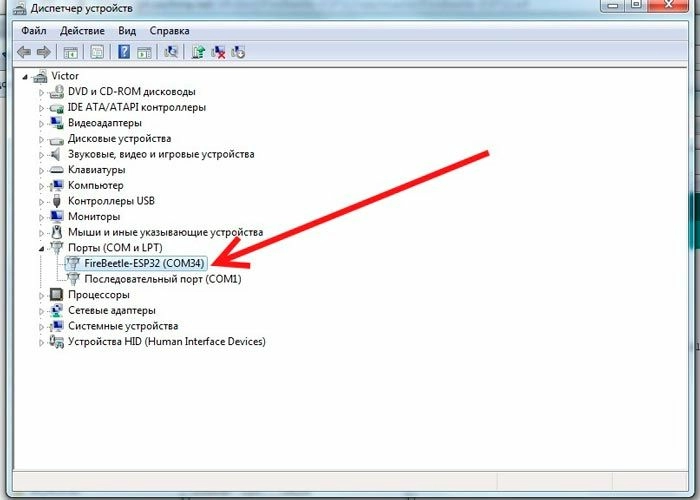This screenshot has height=500, width=700.
Task: Select Последовательный порт (COM1) entry
Action: point(162,279)
